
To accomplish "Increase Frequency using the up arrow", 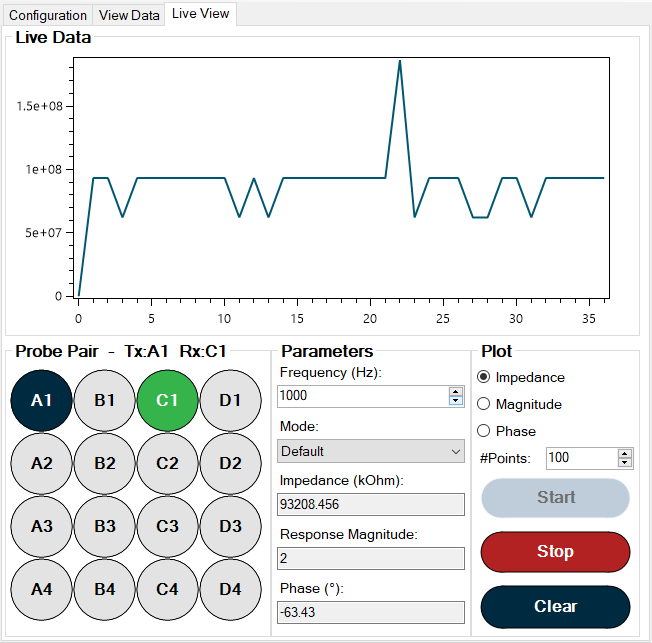I will click(x=456, y=391).
